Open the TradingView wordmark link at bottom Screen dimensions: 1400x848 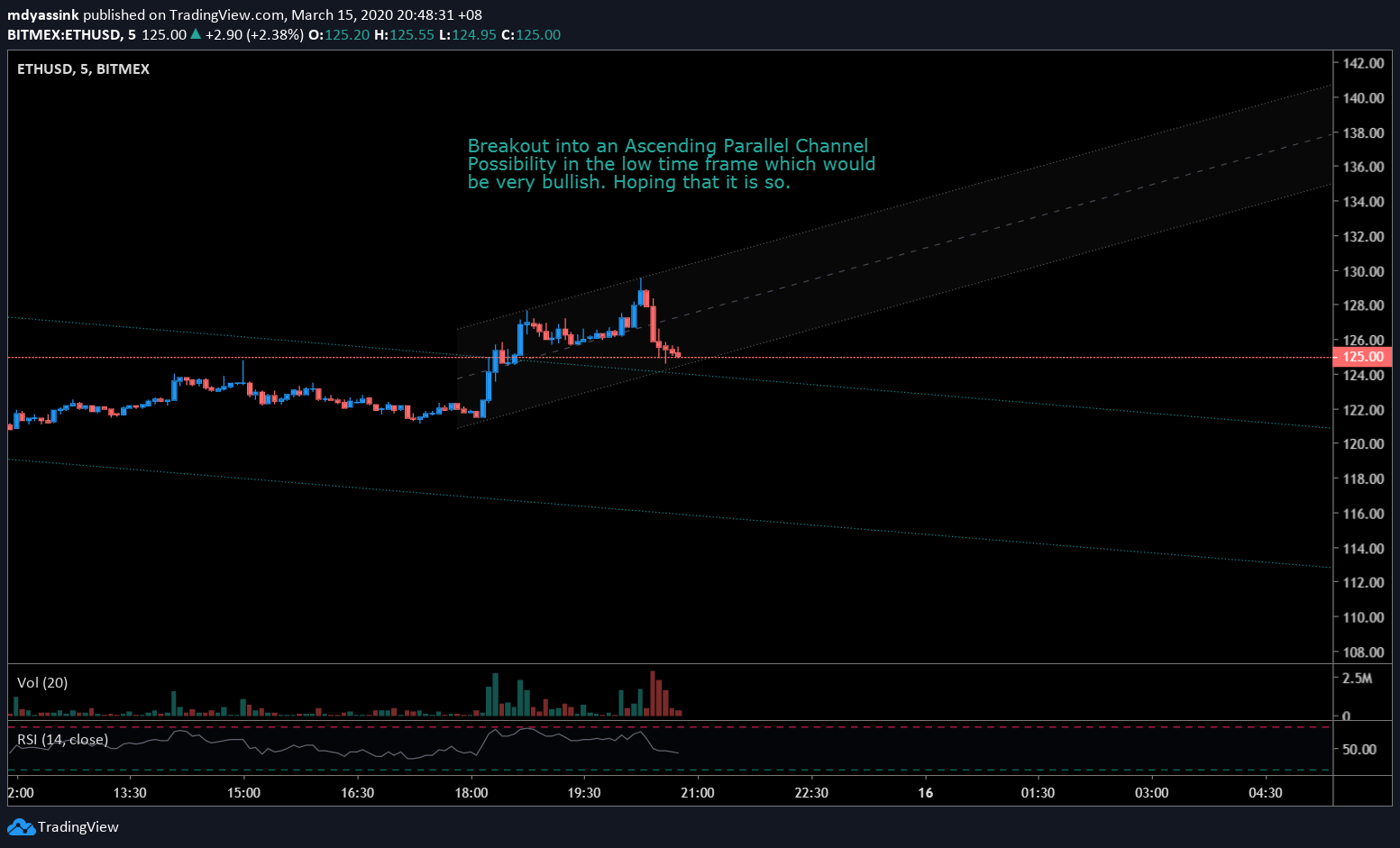click(x=78, y=827)
